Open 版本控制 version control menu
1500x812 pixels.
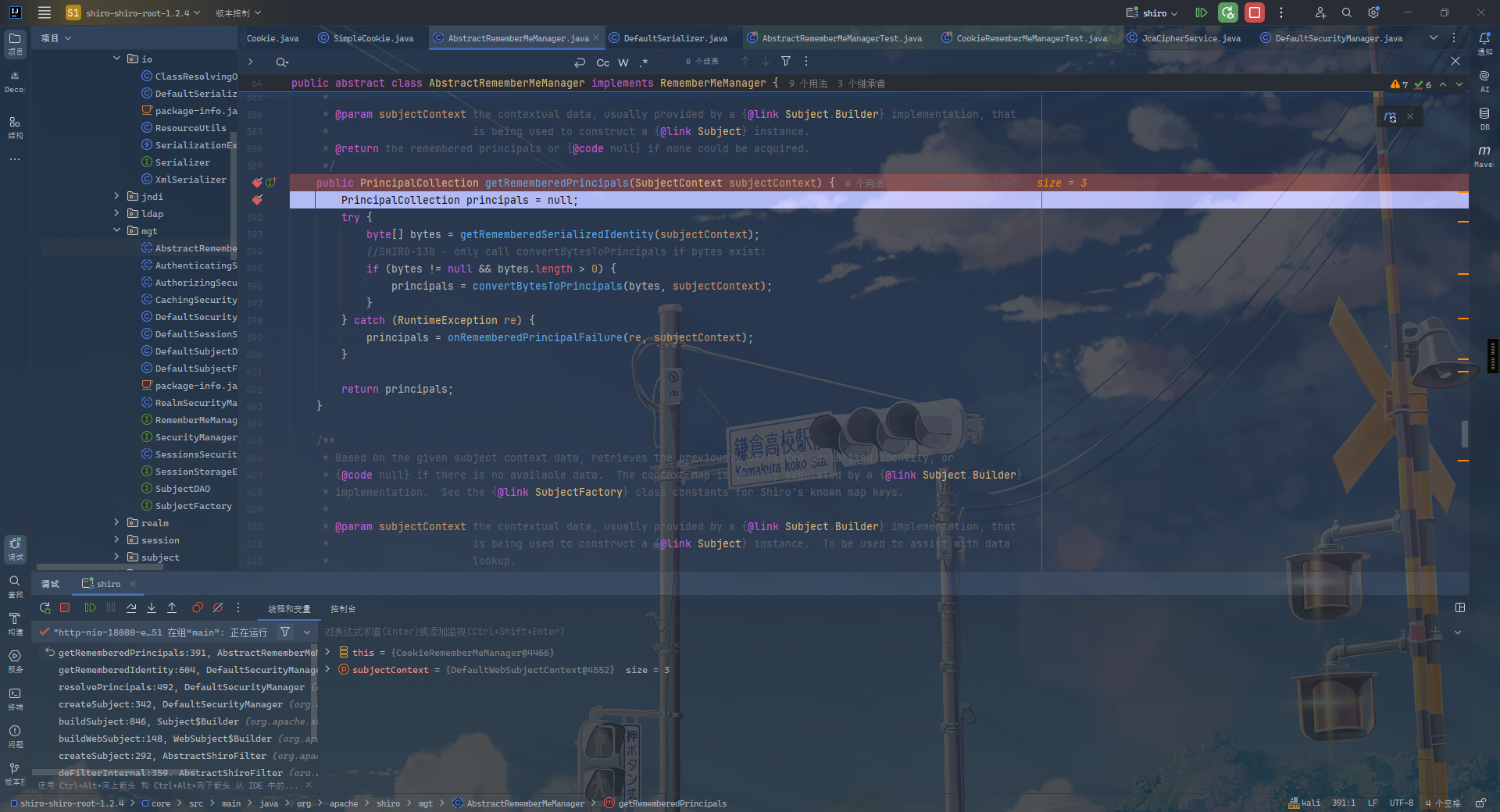[x=238, y=12]
